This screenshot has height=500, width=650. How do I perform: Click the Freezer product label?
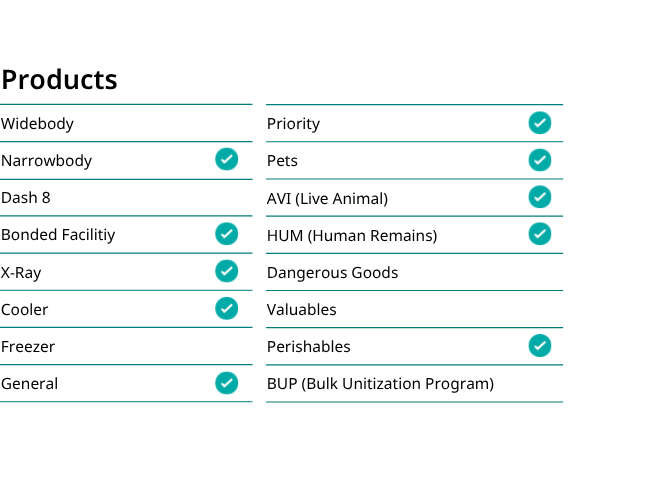(28, 347)
